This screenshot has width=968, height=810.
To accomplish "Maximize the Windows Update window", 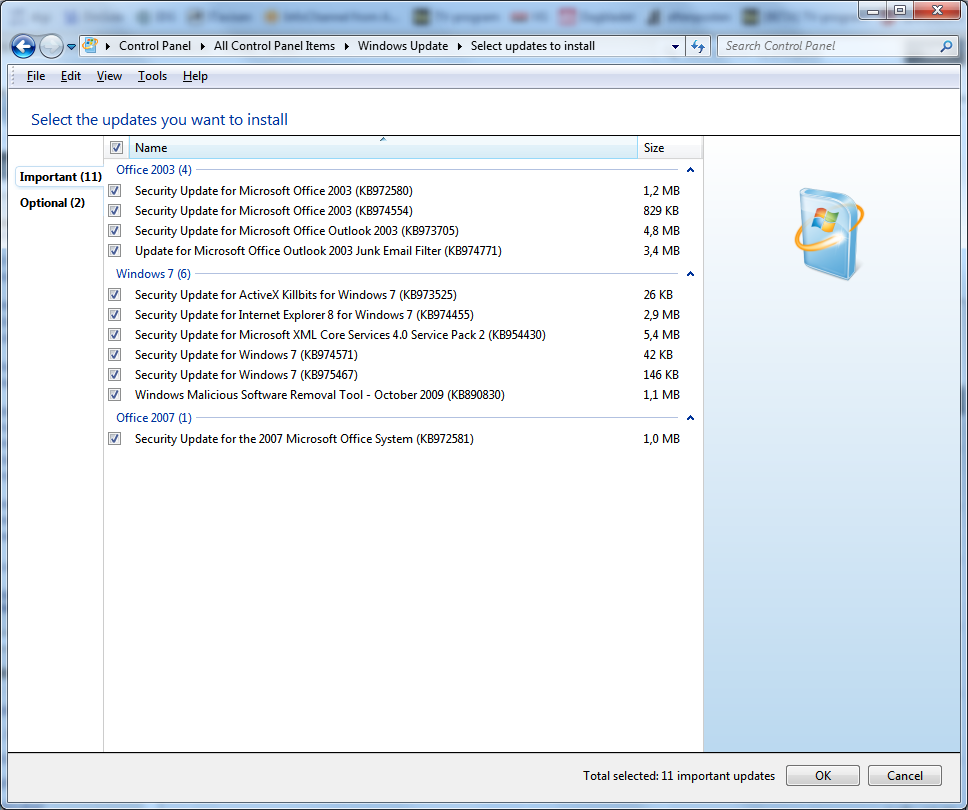I will tap(900, 10).
